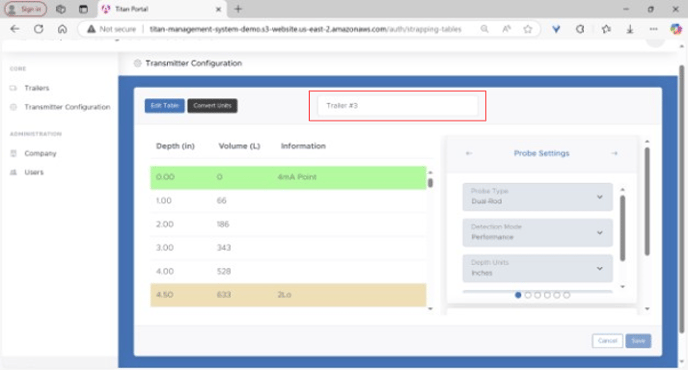The image size is (688, 370).
Task: Click the Depth (in) column header
Action: 175,146
